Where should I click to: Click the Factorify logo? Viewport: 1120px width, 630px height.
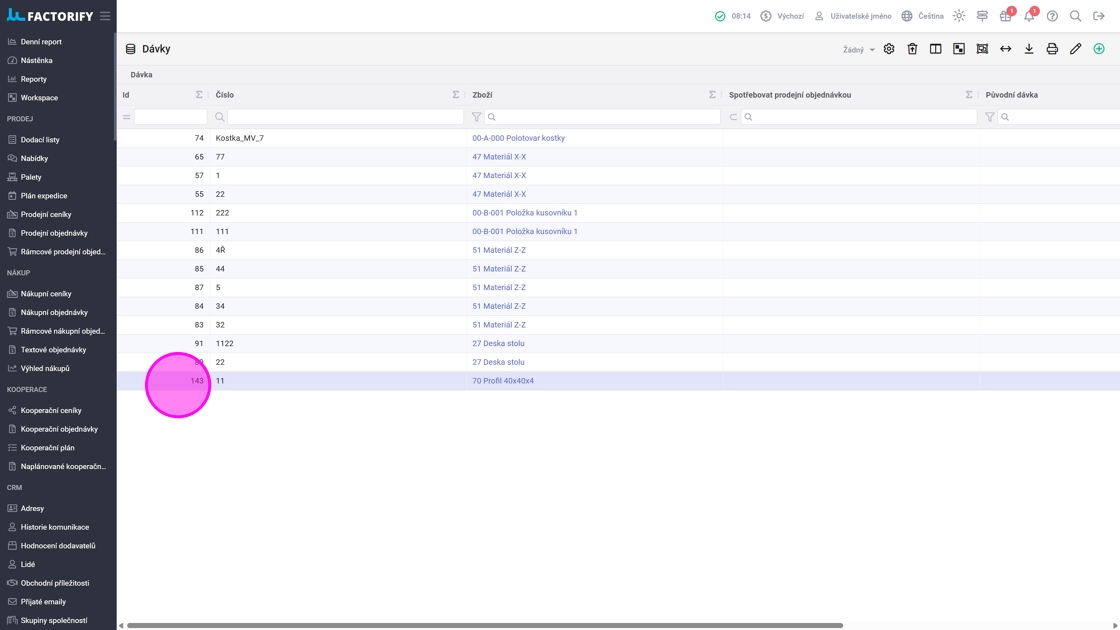click(50, 16)
